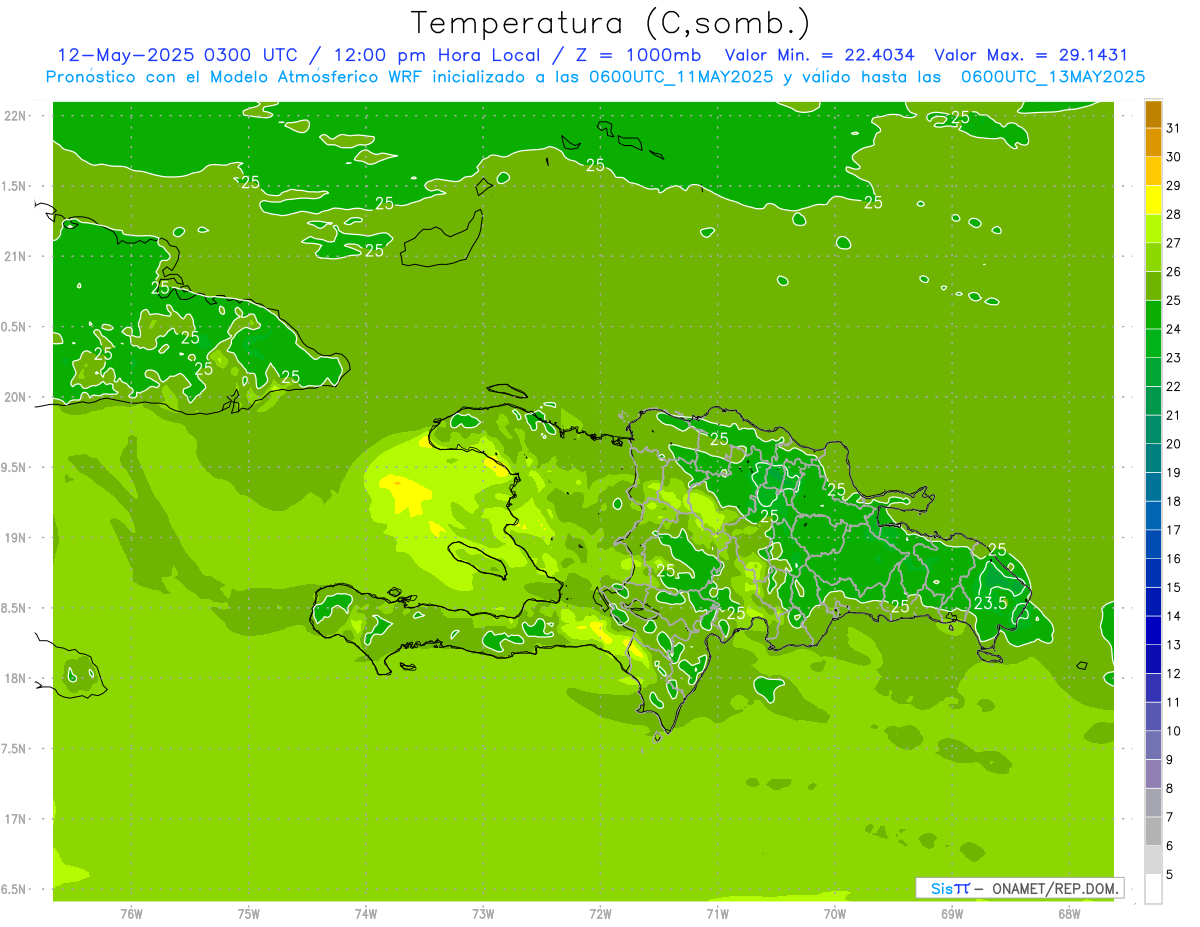This screenshot has height=927, width=1200.
Task: Click the white swatch below legend label 5
Action: (x=1153, y=889)
